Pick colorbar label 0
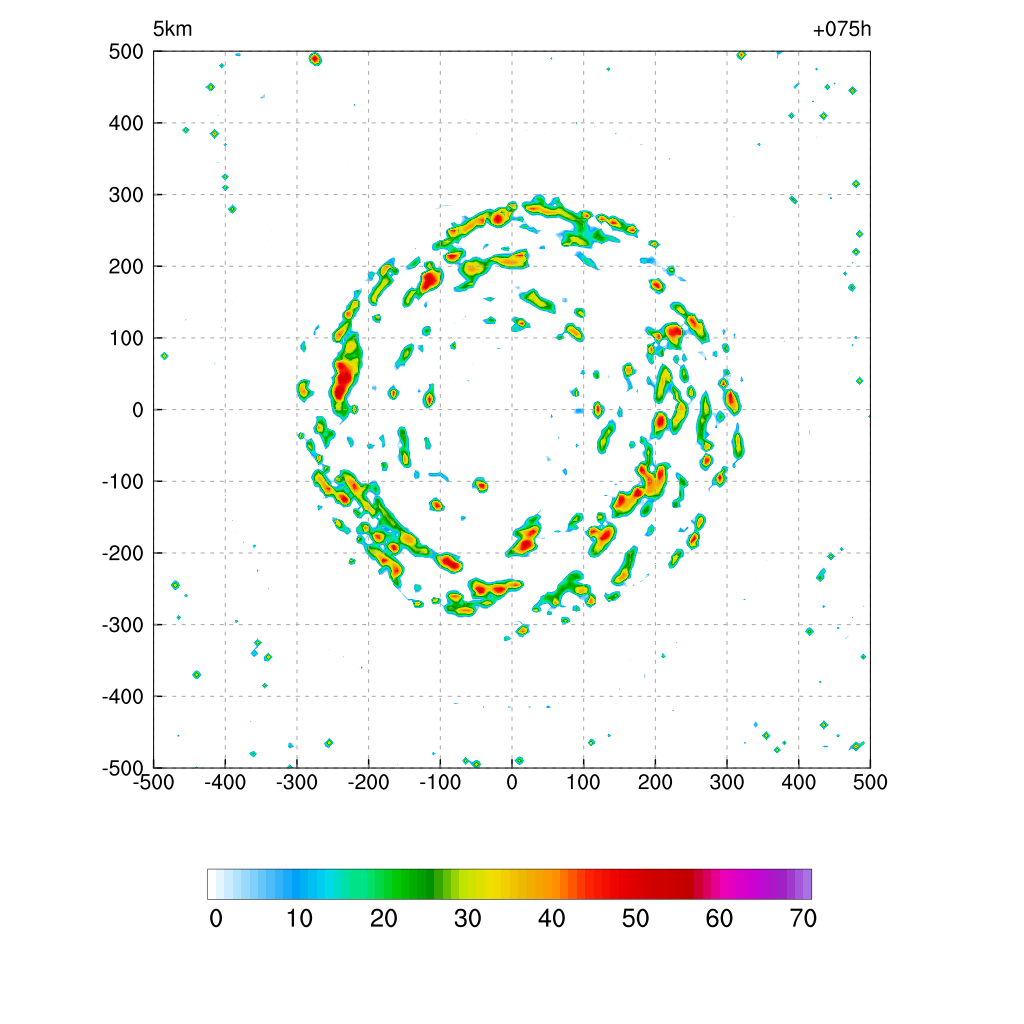1024x1024 pixels. [216, 919]
